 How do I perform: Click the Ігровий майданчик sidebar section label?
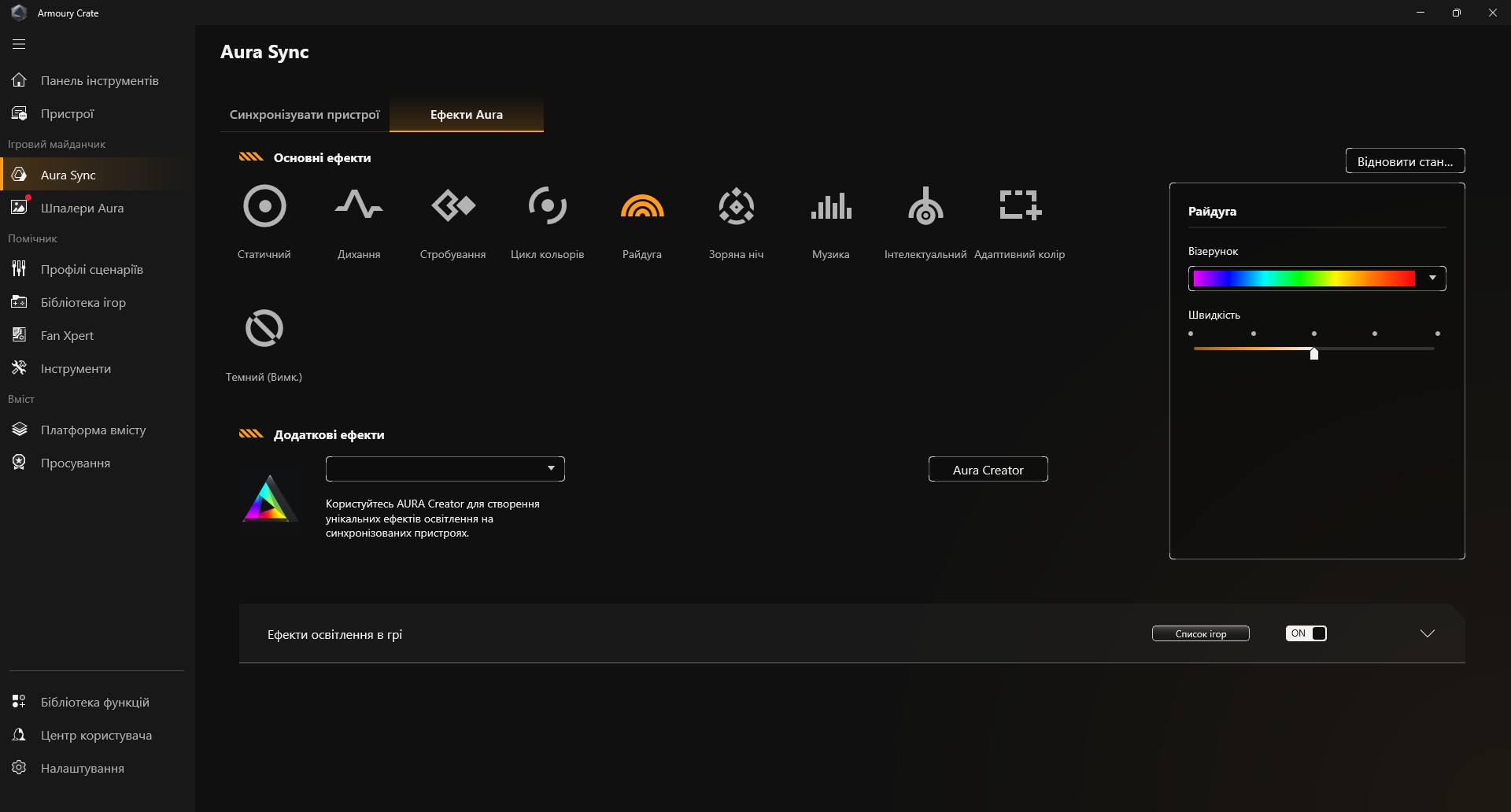click(x=57, y=145)
